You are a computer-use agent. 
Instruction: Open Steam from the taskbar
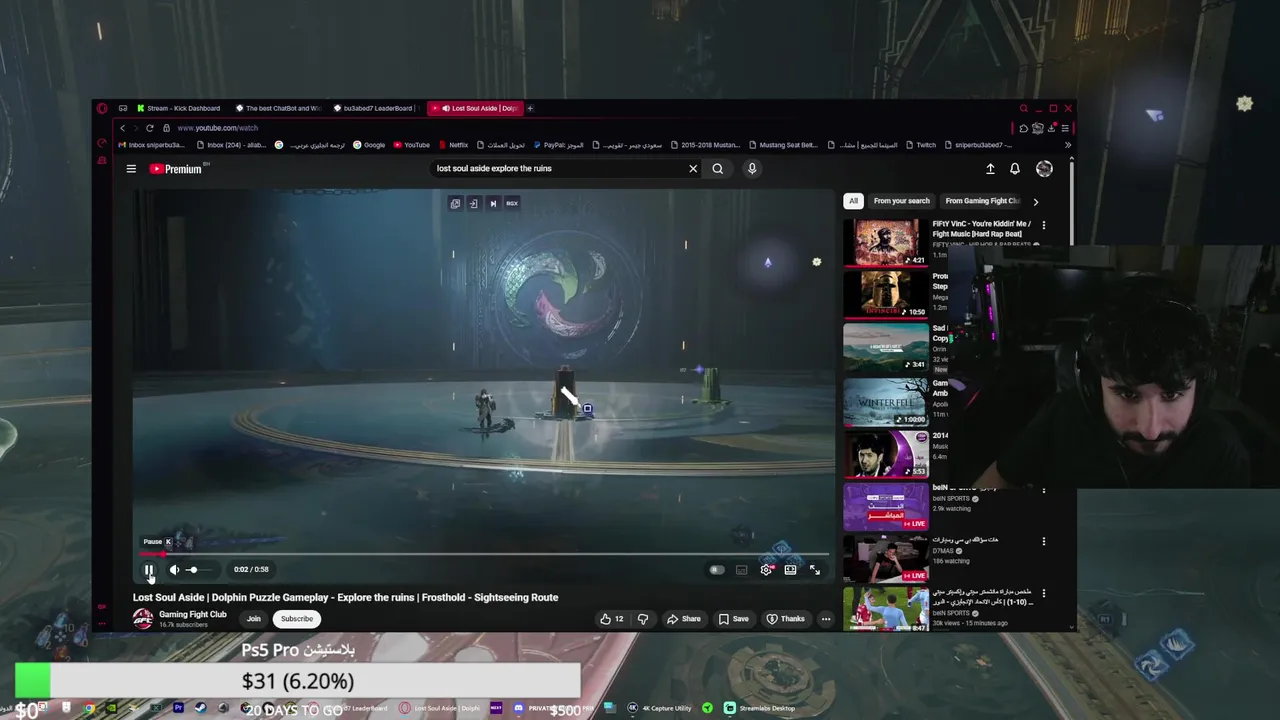point(200,708)
